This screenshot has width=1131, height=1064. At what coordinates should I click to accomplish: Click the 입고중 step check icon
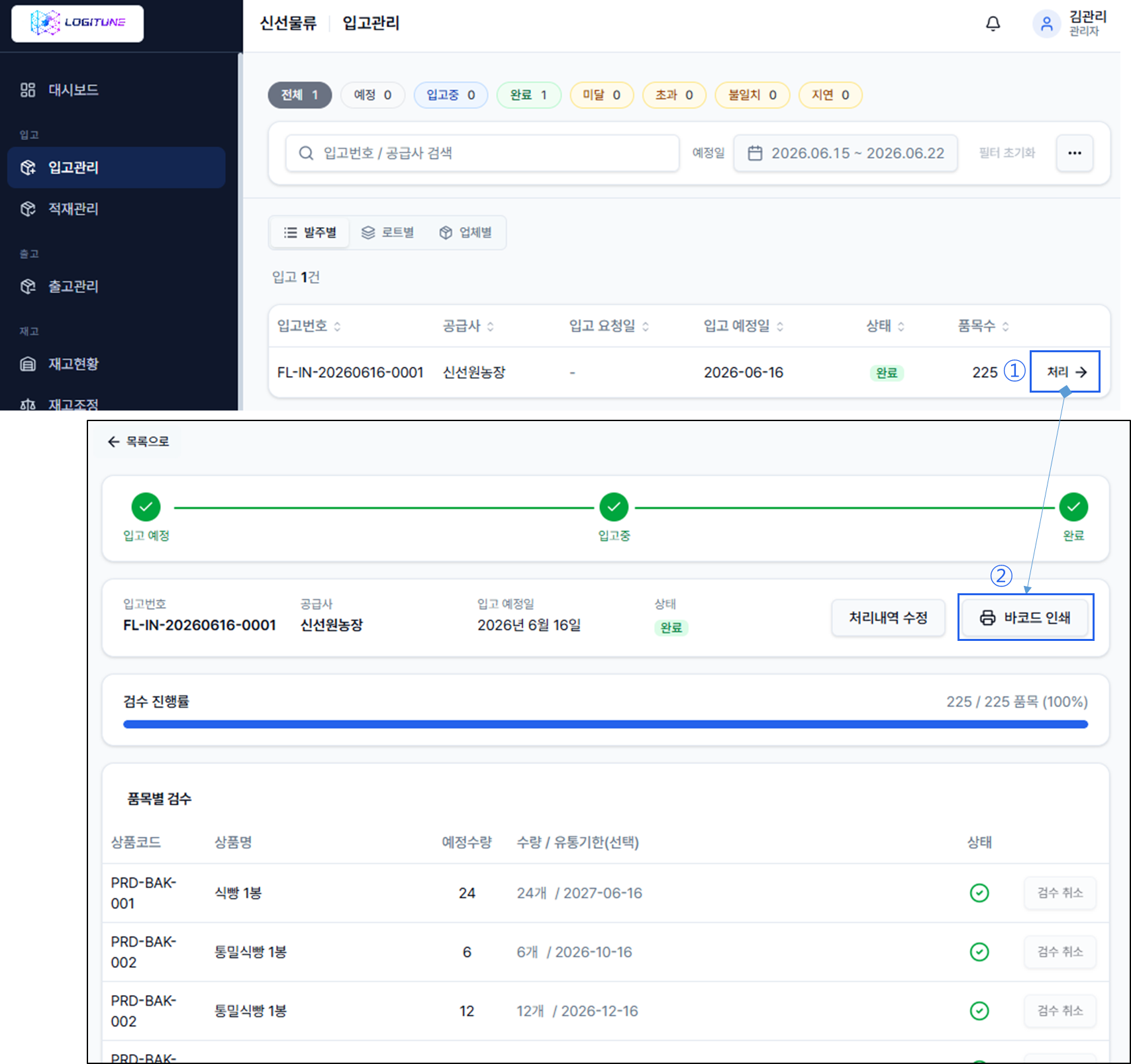(x=614, y=507)
